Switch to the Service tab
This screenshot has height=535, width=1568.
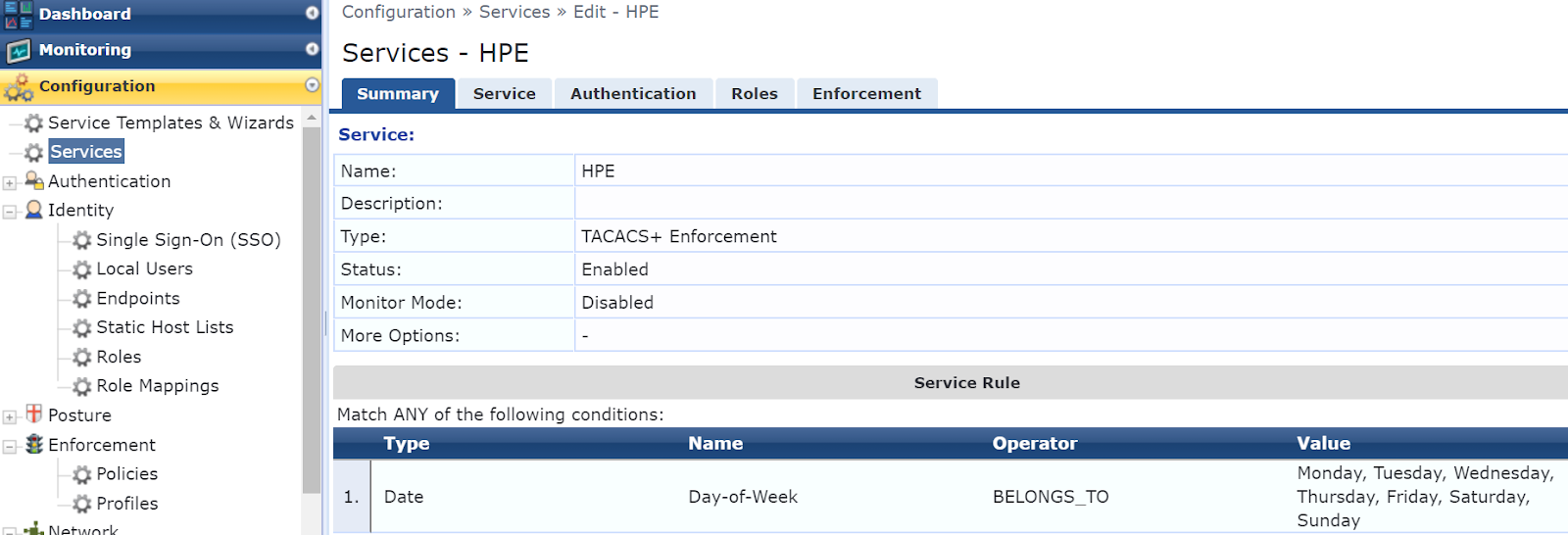(x=505, y=94)
